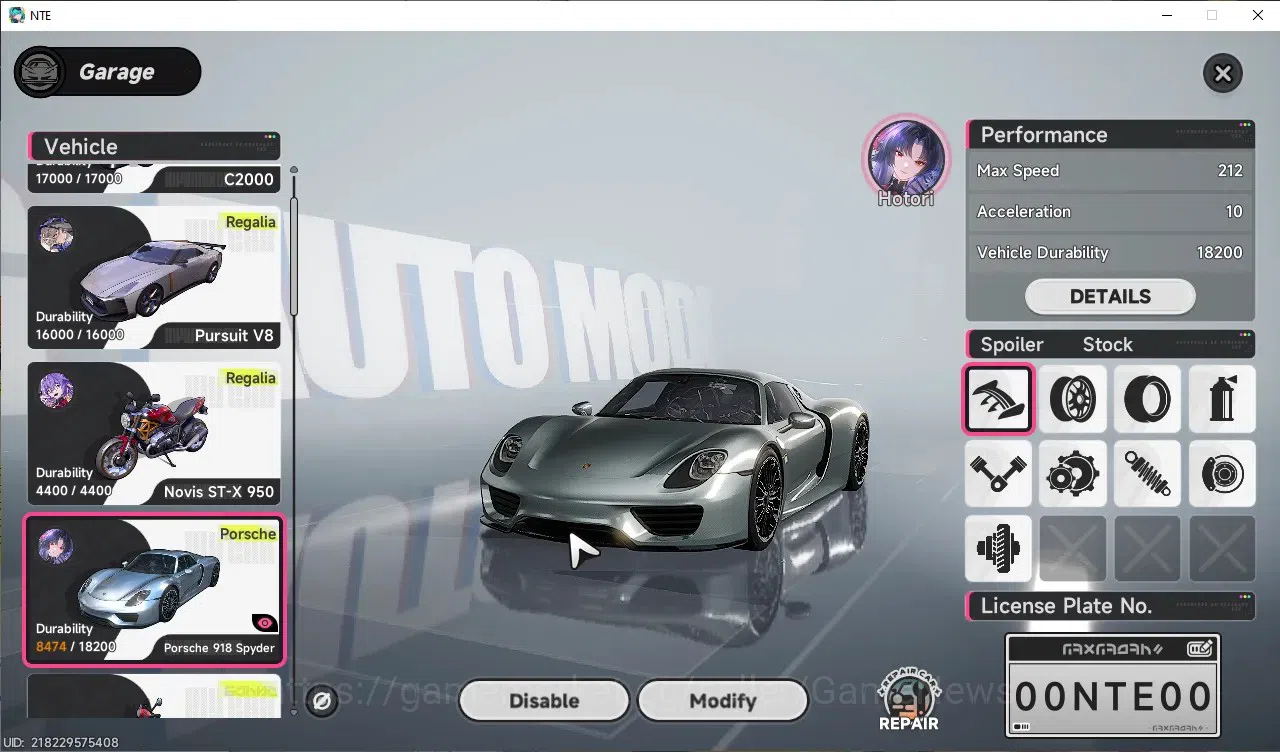This screenshot has height=752, width=1280.
Task: Select the Porsche 918 Spyder card
Action: point(154,589)
